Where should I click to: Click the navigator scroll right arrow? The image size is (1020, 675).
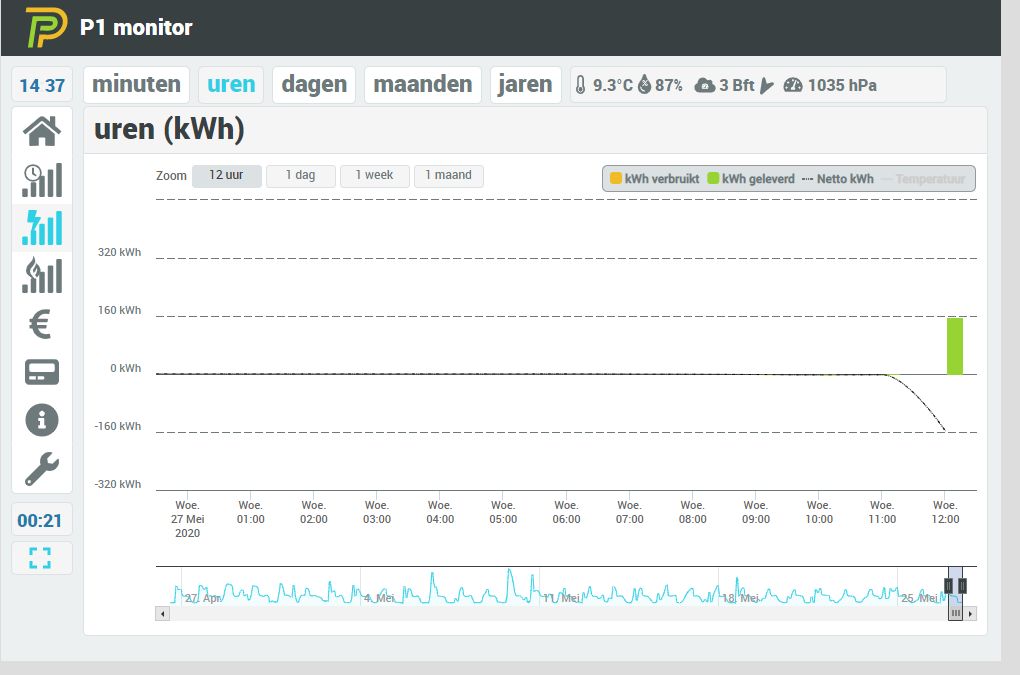(x=970, y=613)
